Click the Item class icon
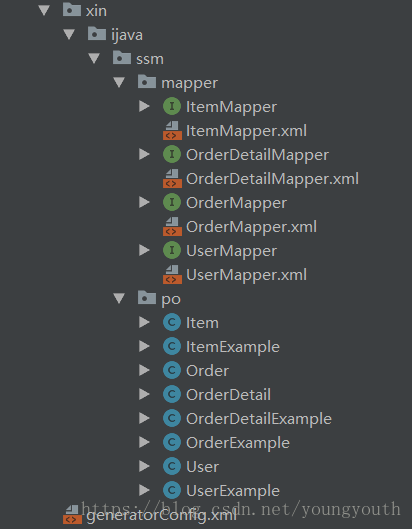The width and height of the screenshot is (412, 529). (172, 323)
